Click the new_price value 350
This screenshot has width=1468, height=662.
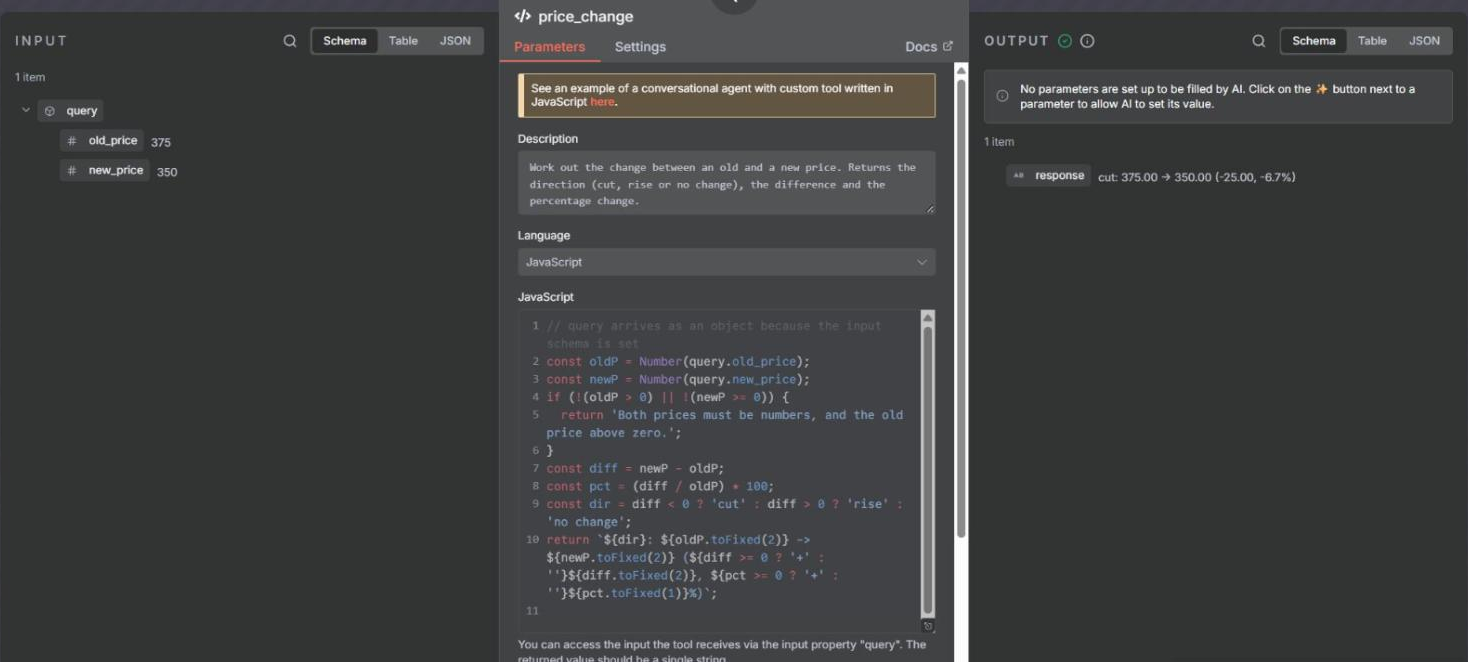pyautogui.click(x=167, y=172)
